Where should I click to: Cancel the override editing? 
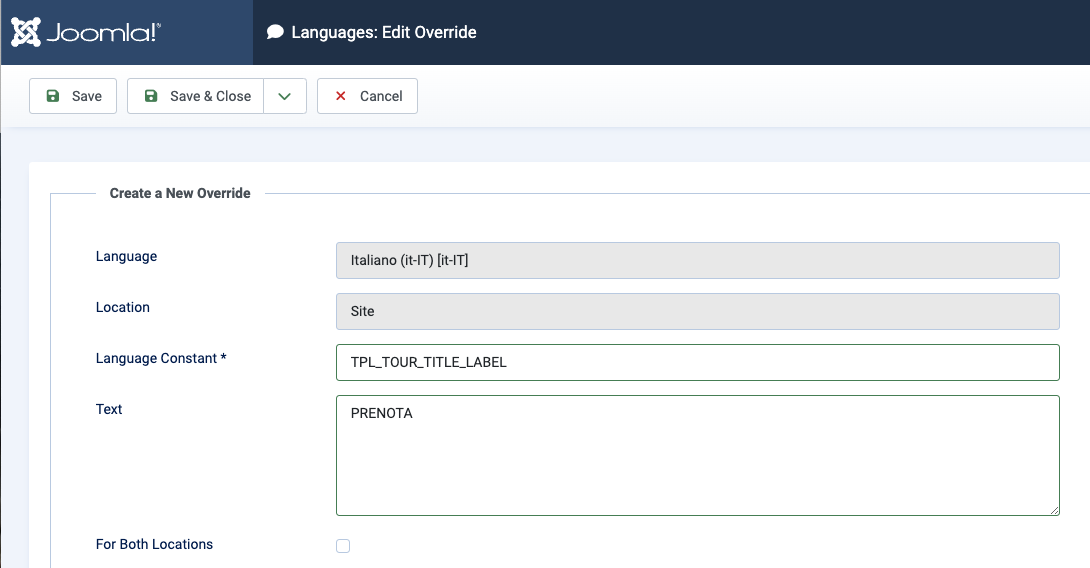tap(367, 96)
